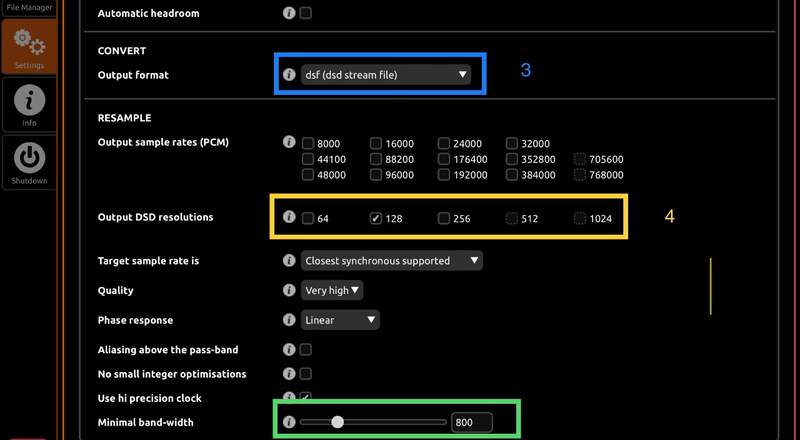Viewport: 800px width, 440px height.
Task: Check the 44100 PCM sample rate
Action: (308, 159)
